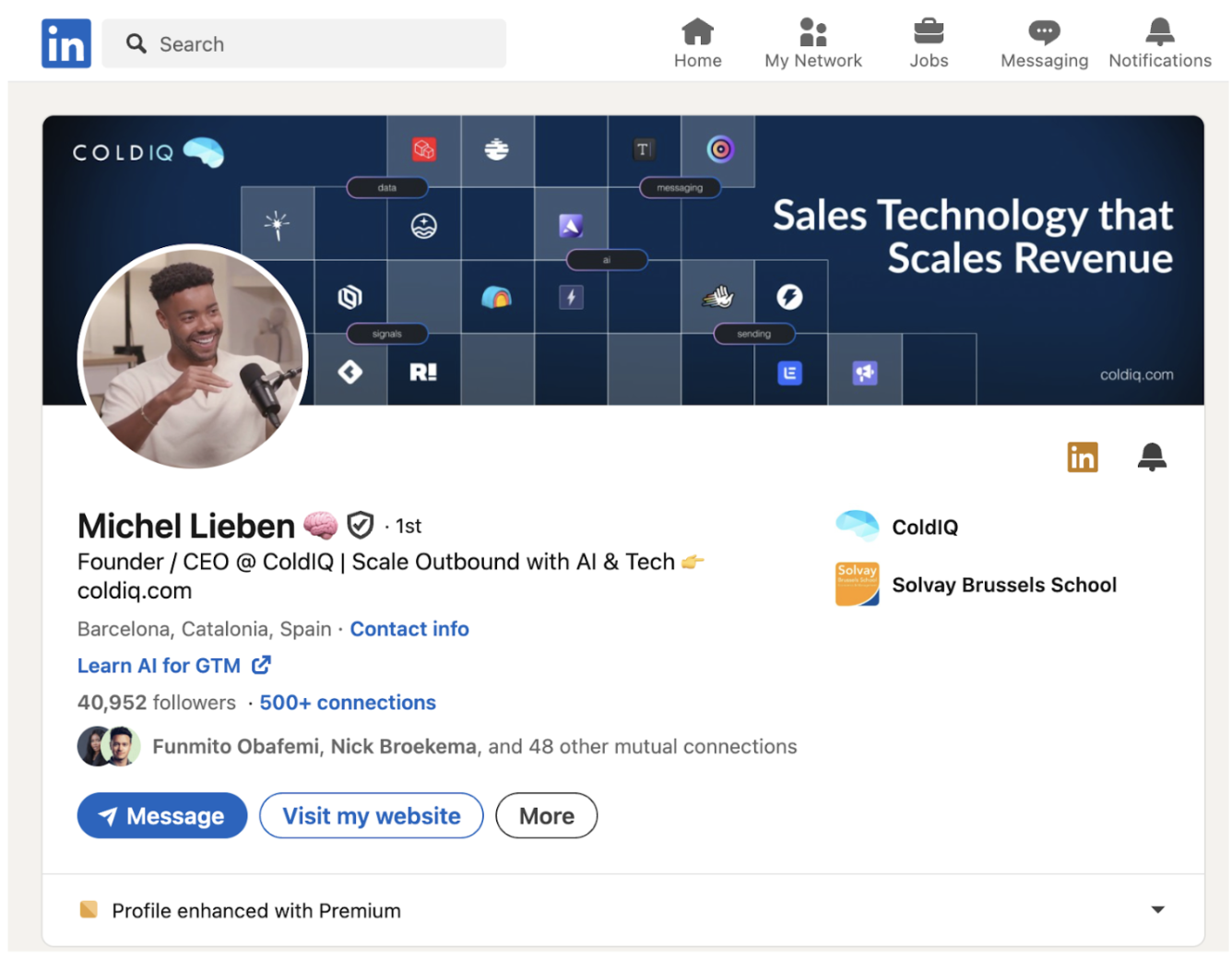Click the gold LinkedIn Premium badge icon

coord(1083,456)
